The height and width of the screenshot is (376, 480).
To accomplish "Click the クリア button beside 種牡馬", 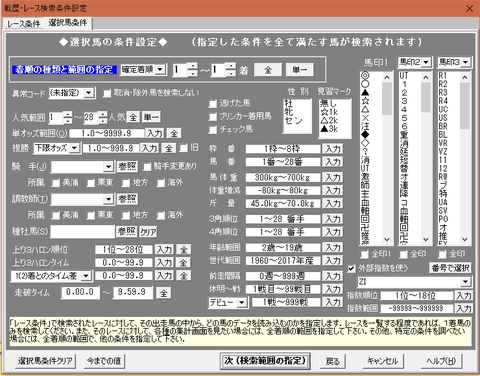I will point(148,232).
